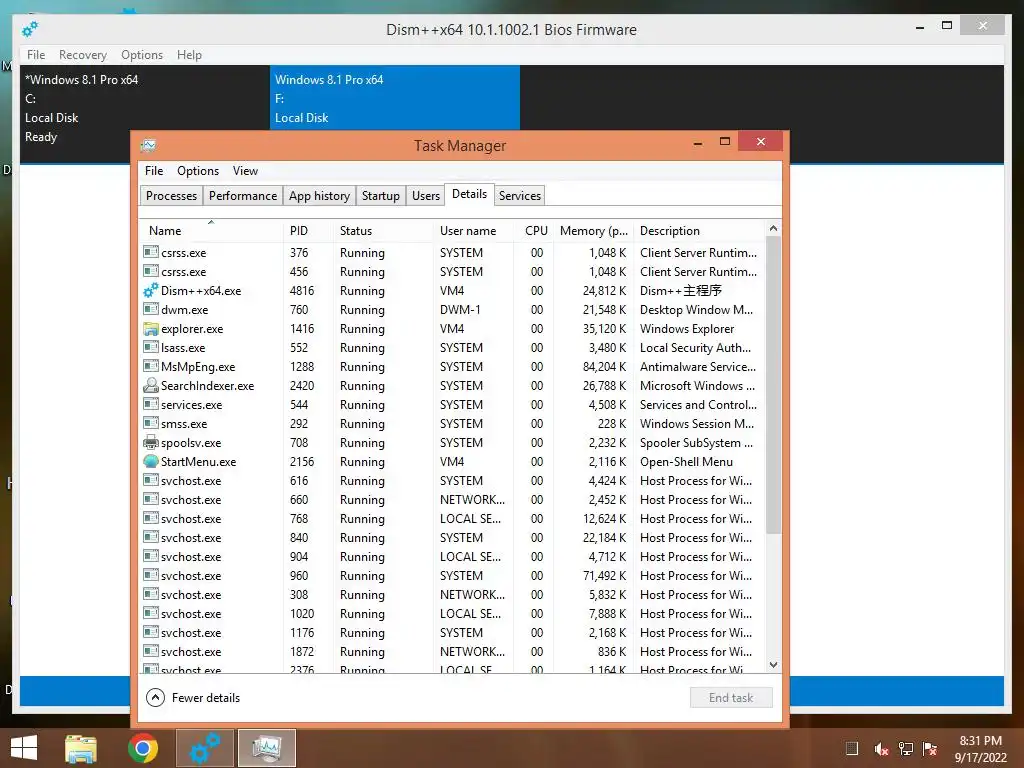Click the Open-Shell Menu description
The width and height of the screenshot is (1024, 768).
click(x=686, y=462)
